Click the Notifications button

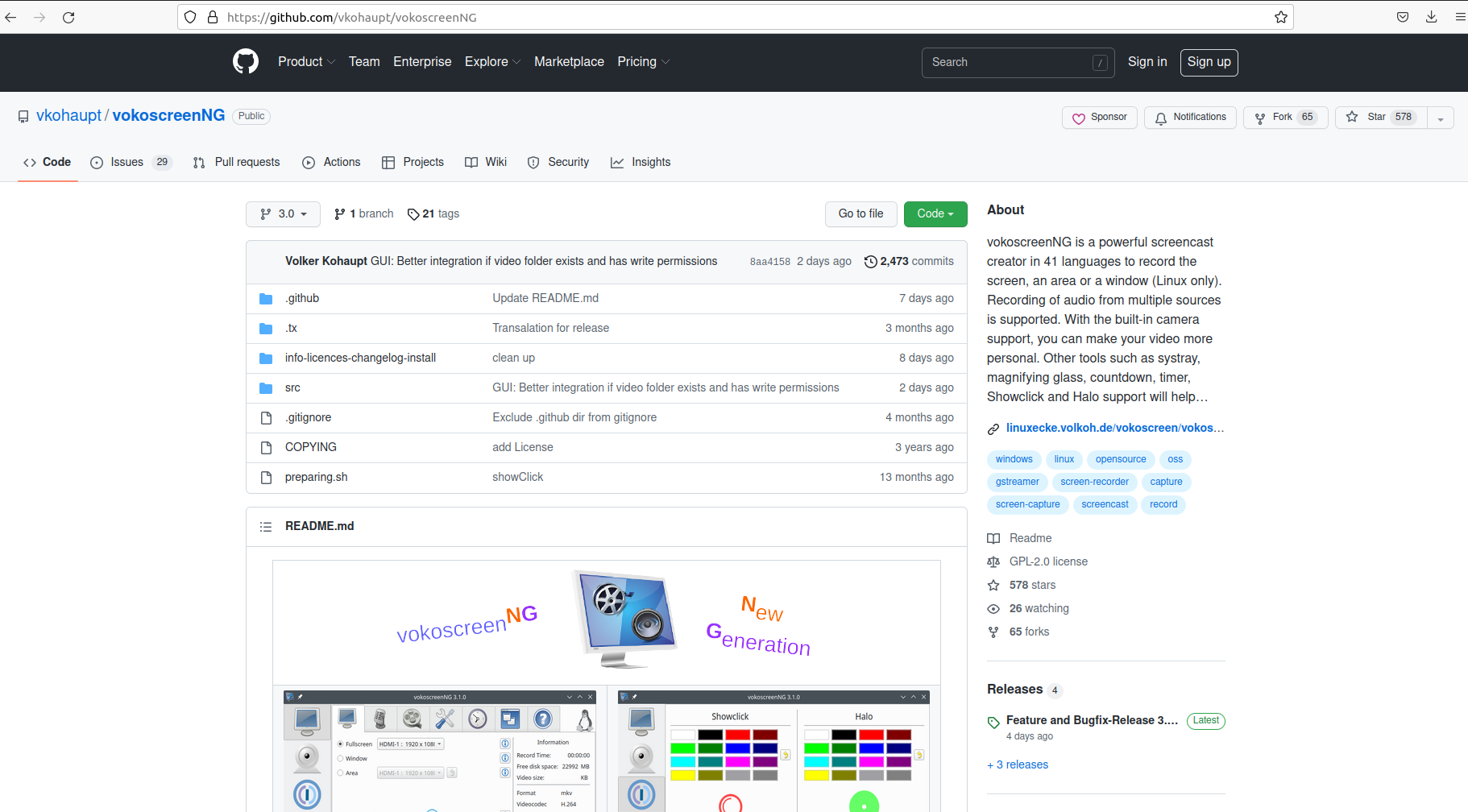(x=1190, y=118)
